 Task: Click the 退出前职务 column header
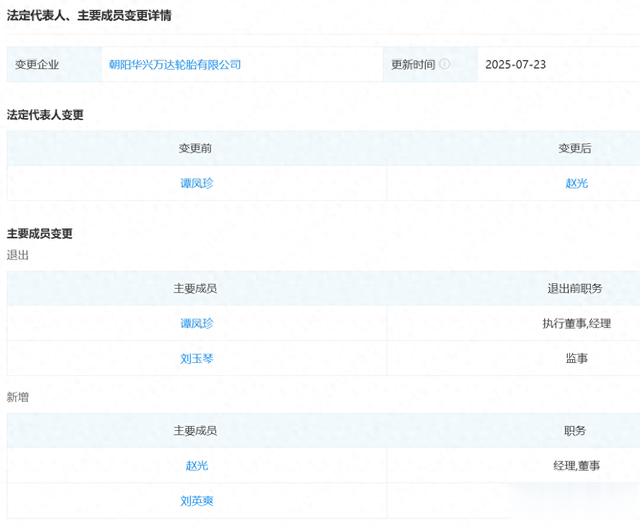click(575, 289)
